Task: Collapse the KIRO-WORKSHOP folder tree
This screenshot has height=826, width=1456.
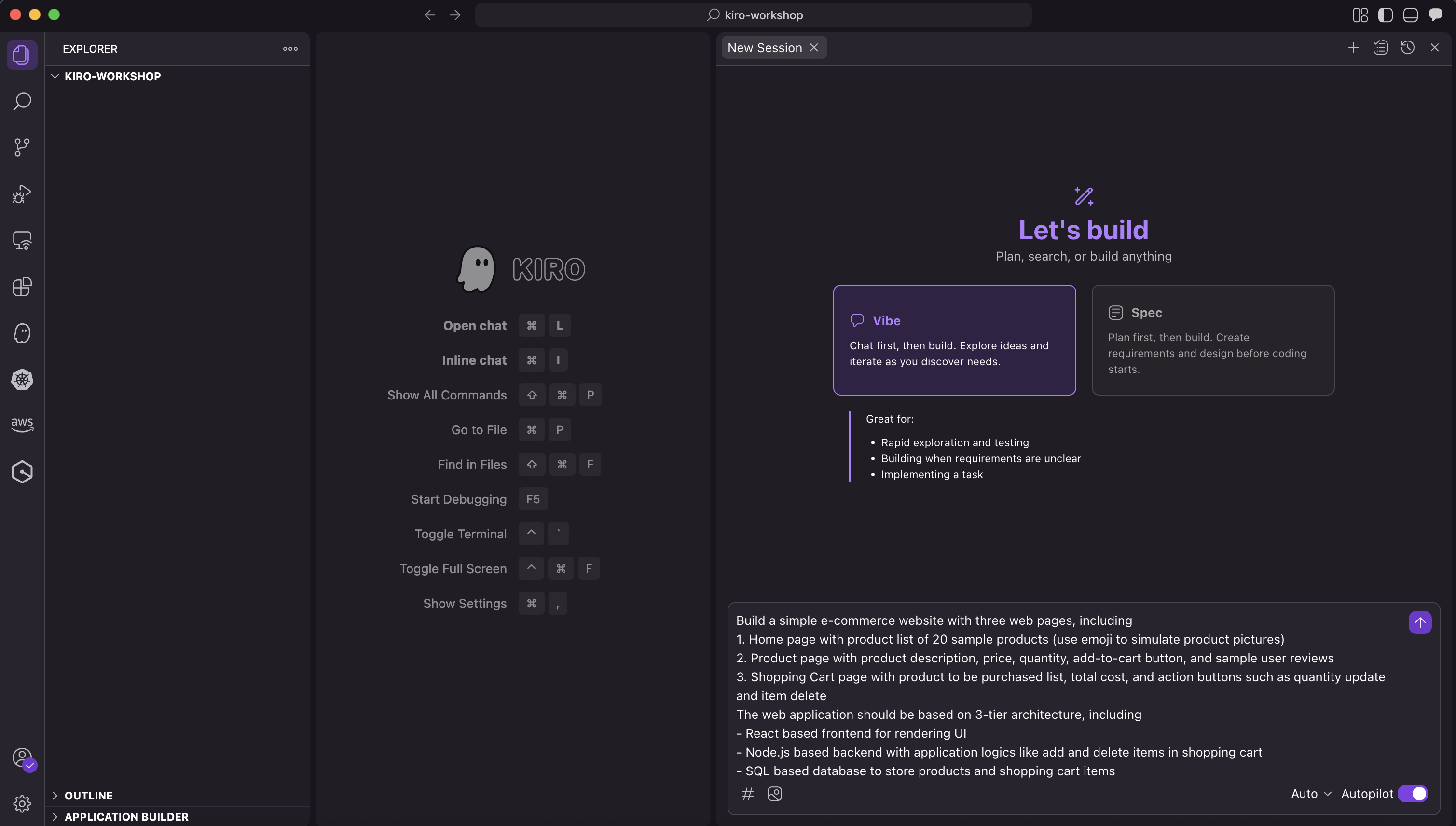Action: [177, 76]
